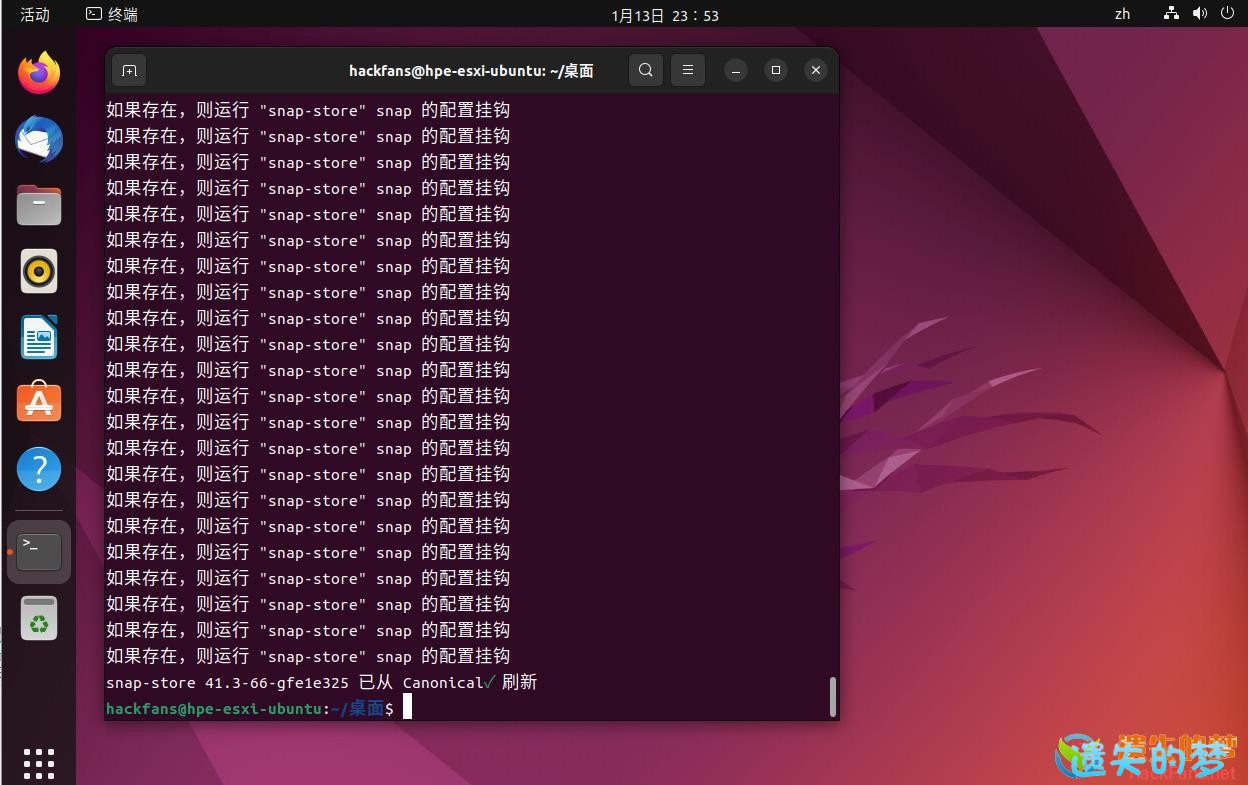Search in the terminal output
Image resolution: width=1248 pixels, height=785 pixels.
pyautogui.click(x=646, y=70)
